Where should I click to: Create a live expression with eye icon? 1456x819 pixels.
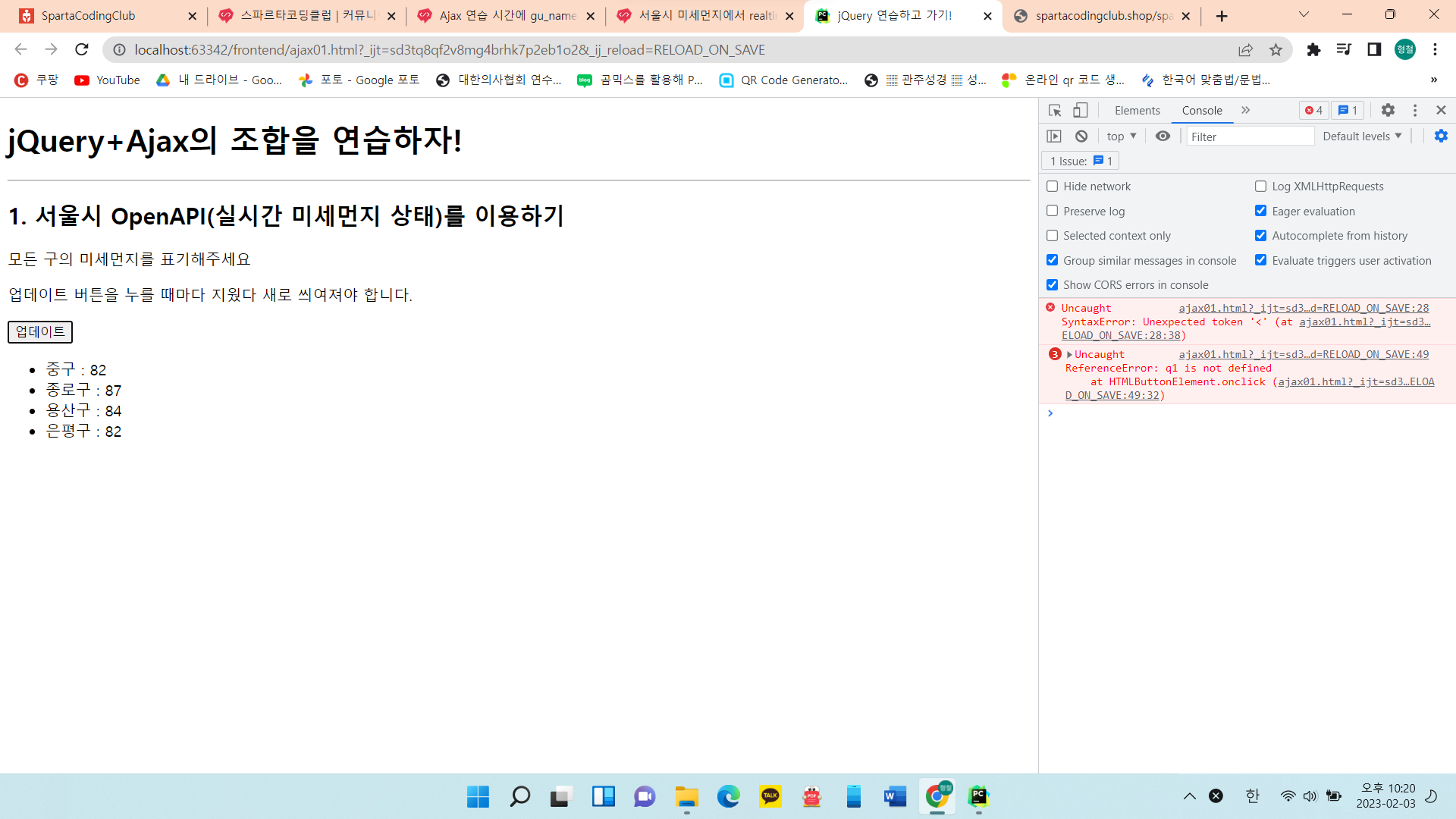(x=1163, y=136)
